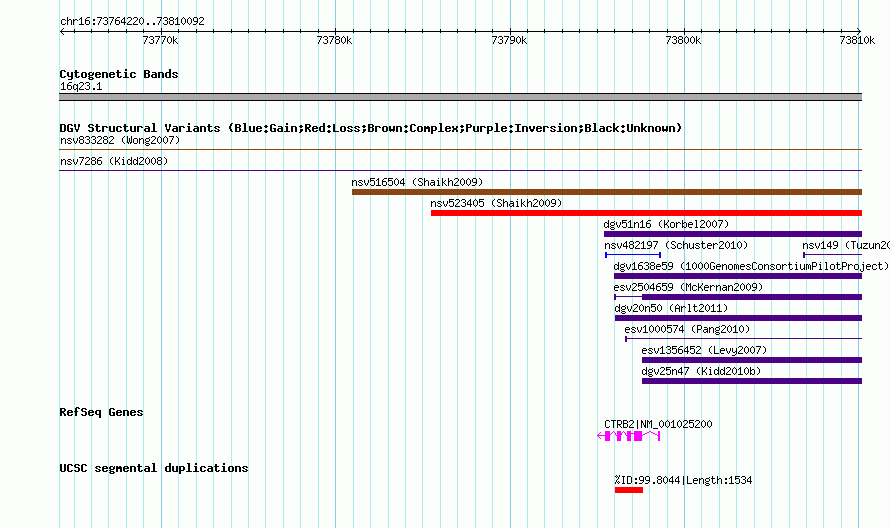Click the dgv25n47 (Kidd2010b) text label
Image resolution: width=890 pixels, height=528 pixels.
[x=701, y=371]
